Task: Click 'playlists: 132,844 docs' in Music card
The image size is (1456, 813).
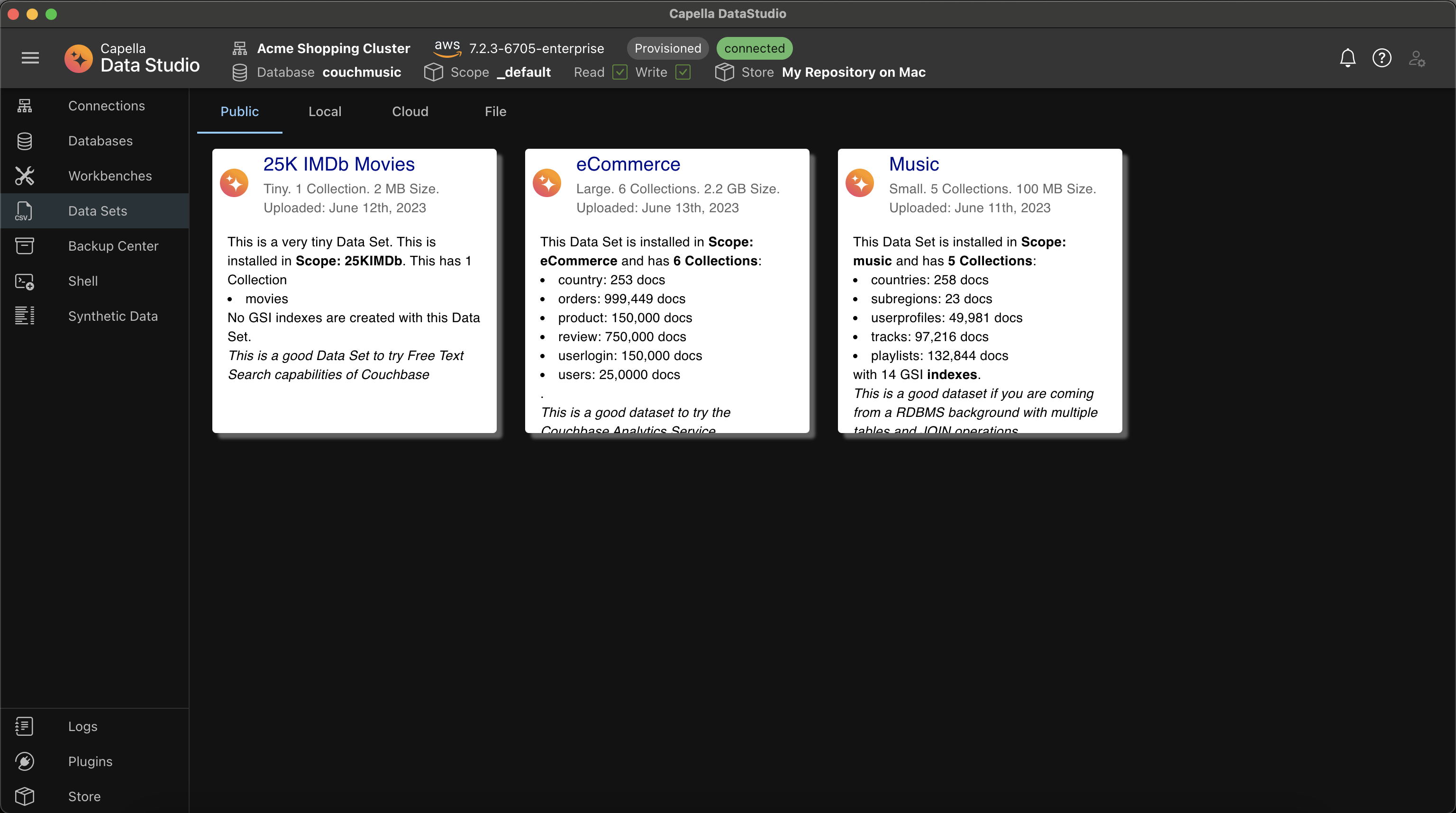Action: [x=939, y=355]
